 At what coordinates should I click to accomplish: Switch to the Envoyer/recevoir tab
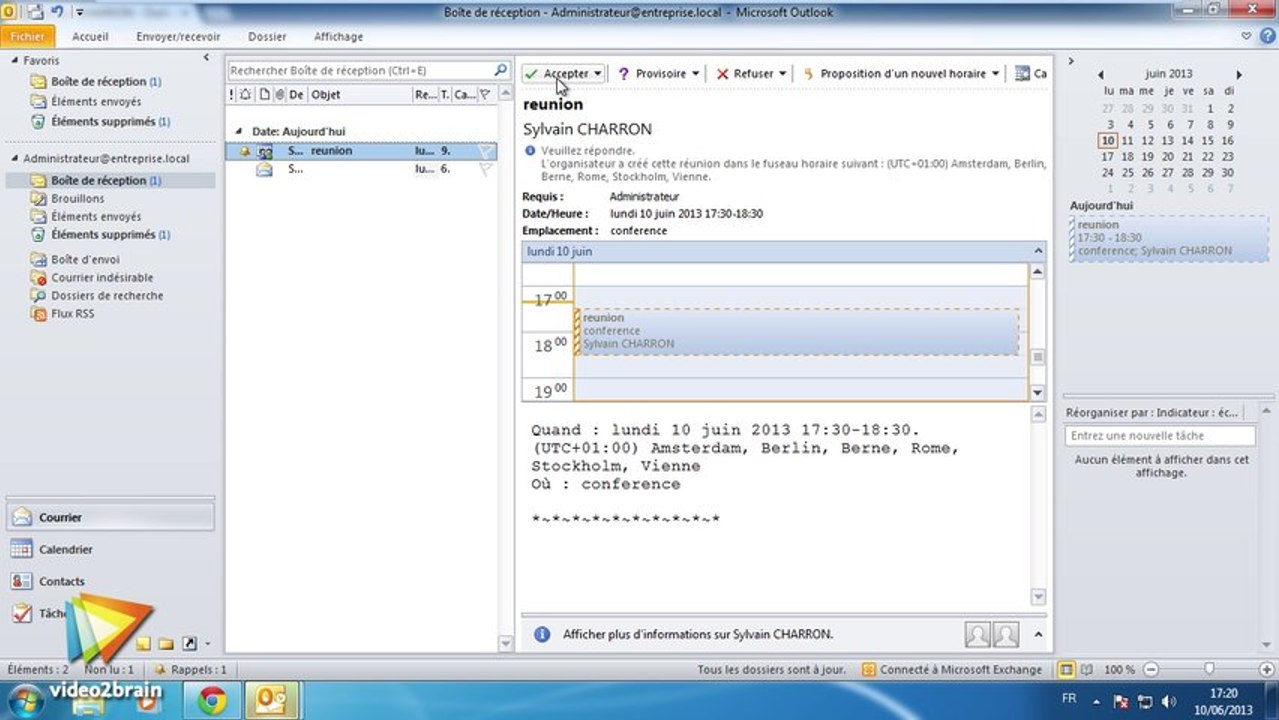[178, 36]
